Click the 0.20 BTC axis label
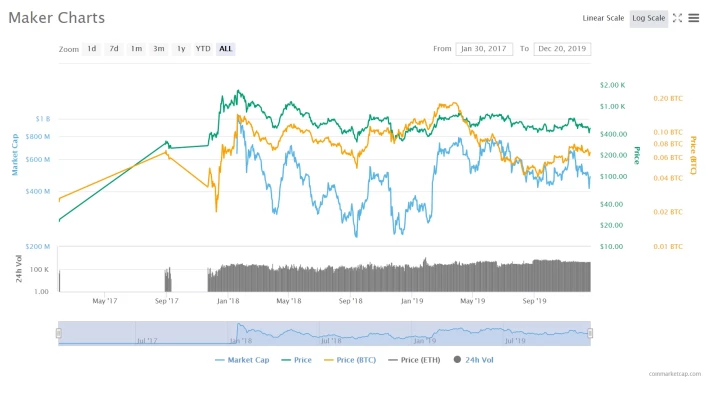 (x=668, y=99)
